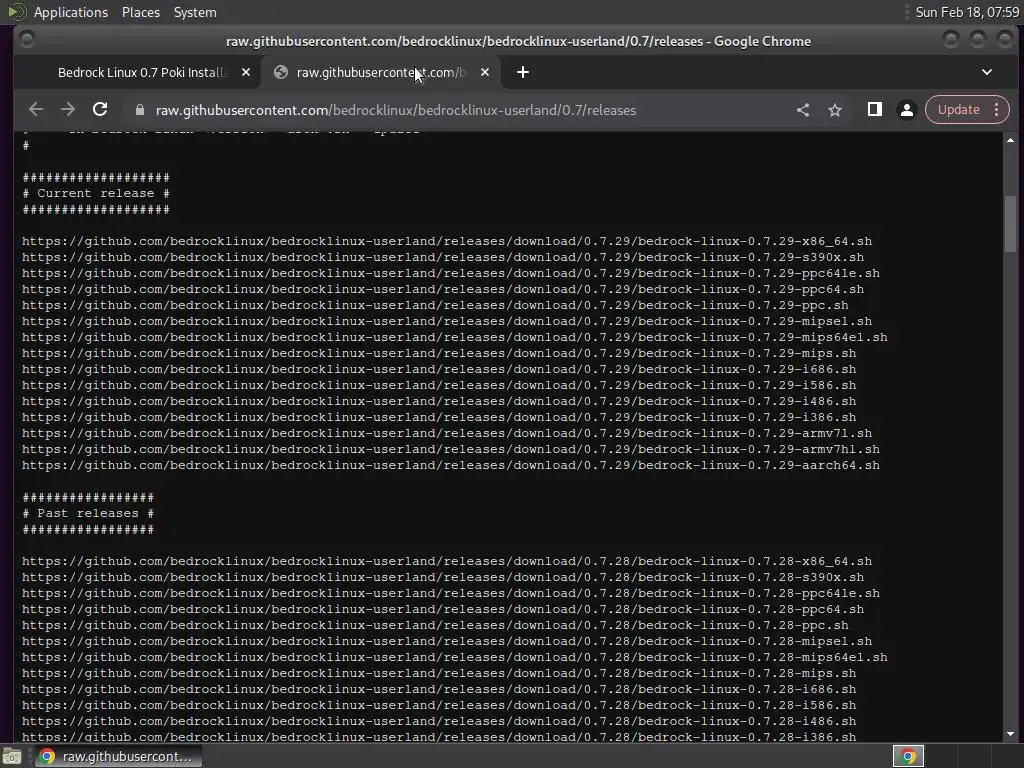This screenshot has width=1024, height=768.
Task: Click the Applications menu logo icon
Action: [x=17, y=12]
